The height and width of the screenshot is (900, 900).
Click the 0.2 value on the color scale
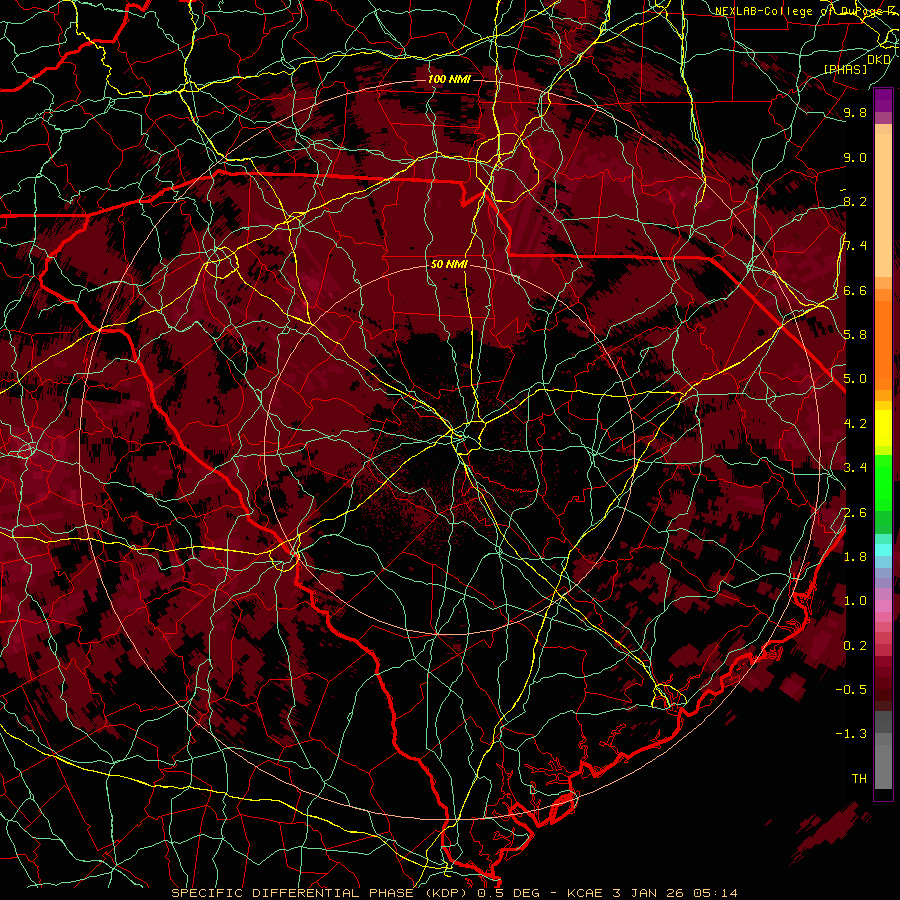[x=855, y=646]
